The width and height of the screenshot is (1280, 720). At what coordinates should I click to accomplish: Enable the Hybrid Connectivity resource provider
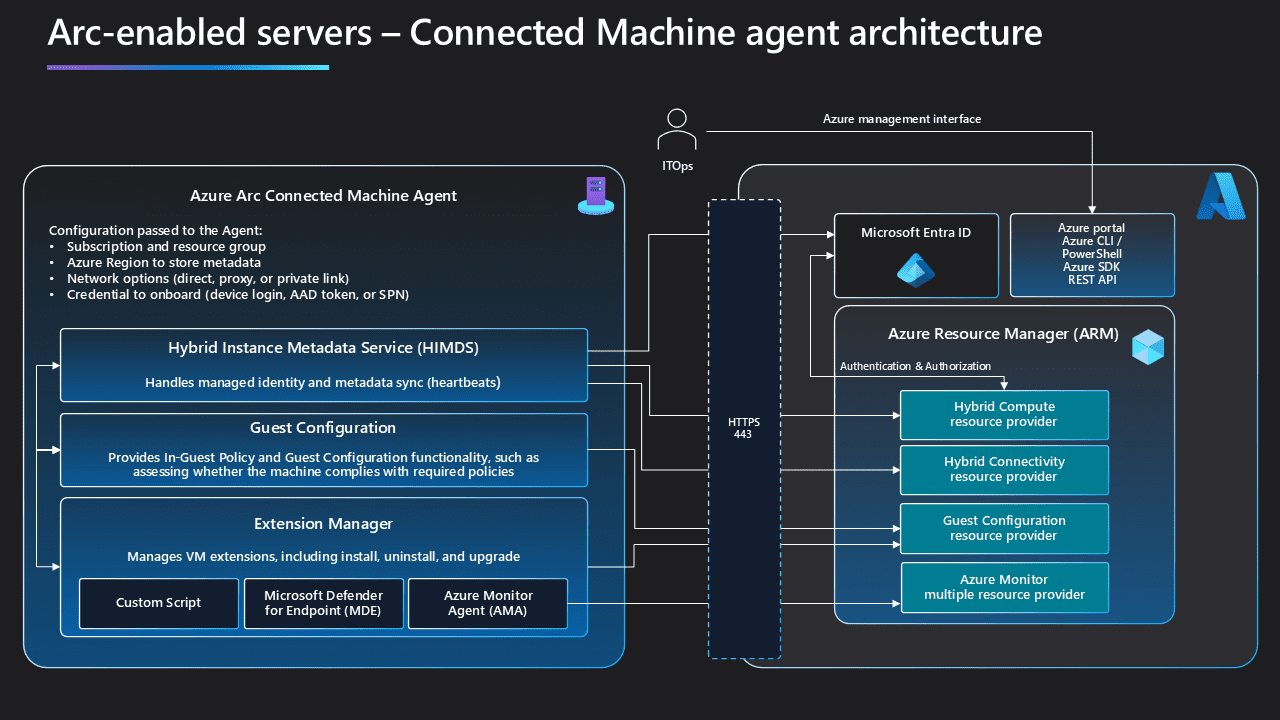(x=1004, y=470)
